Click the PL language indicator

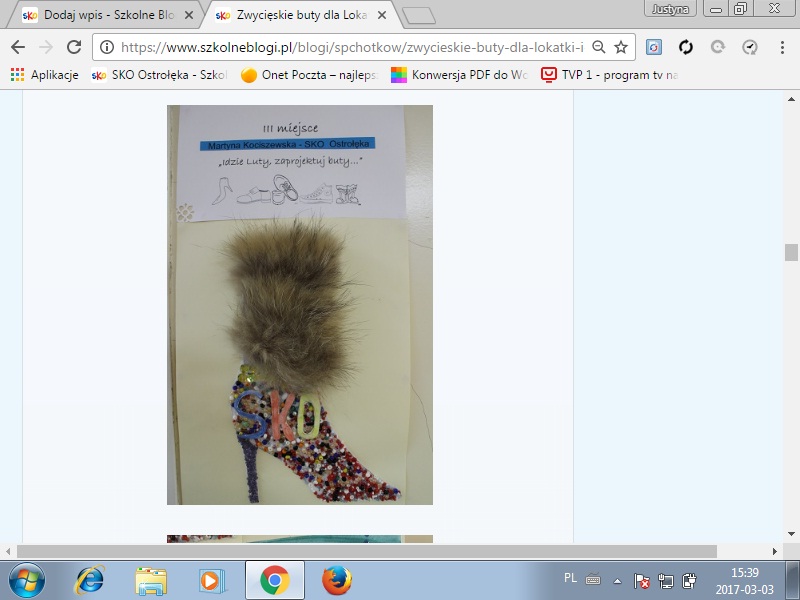coord(570,578)
